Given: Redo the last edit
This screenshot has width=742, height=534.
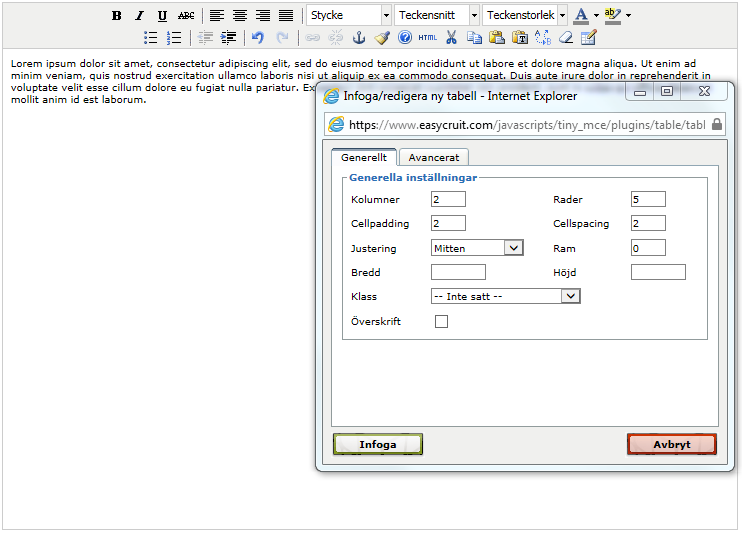Looking at the screenshot, I should click(282, 37).
